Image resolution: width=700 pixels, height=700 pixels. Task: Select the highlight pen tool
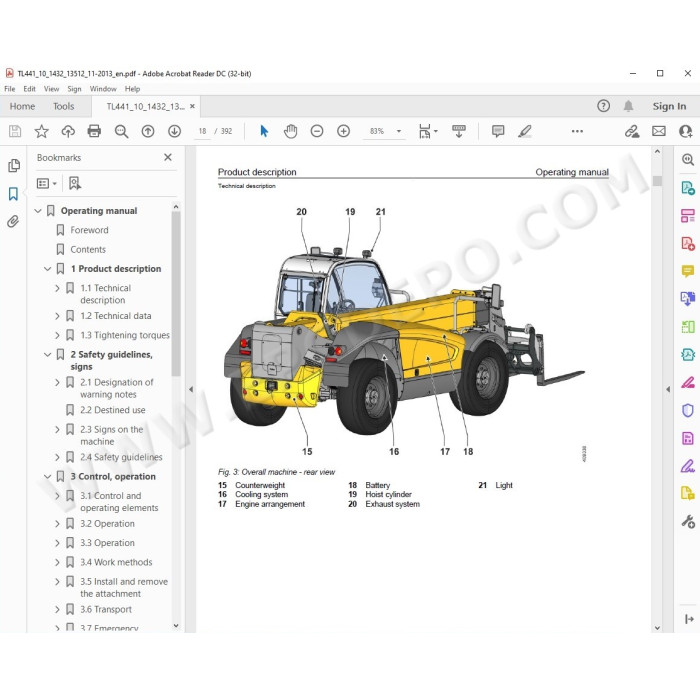pyautogui.click(x=525, y=131)
